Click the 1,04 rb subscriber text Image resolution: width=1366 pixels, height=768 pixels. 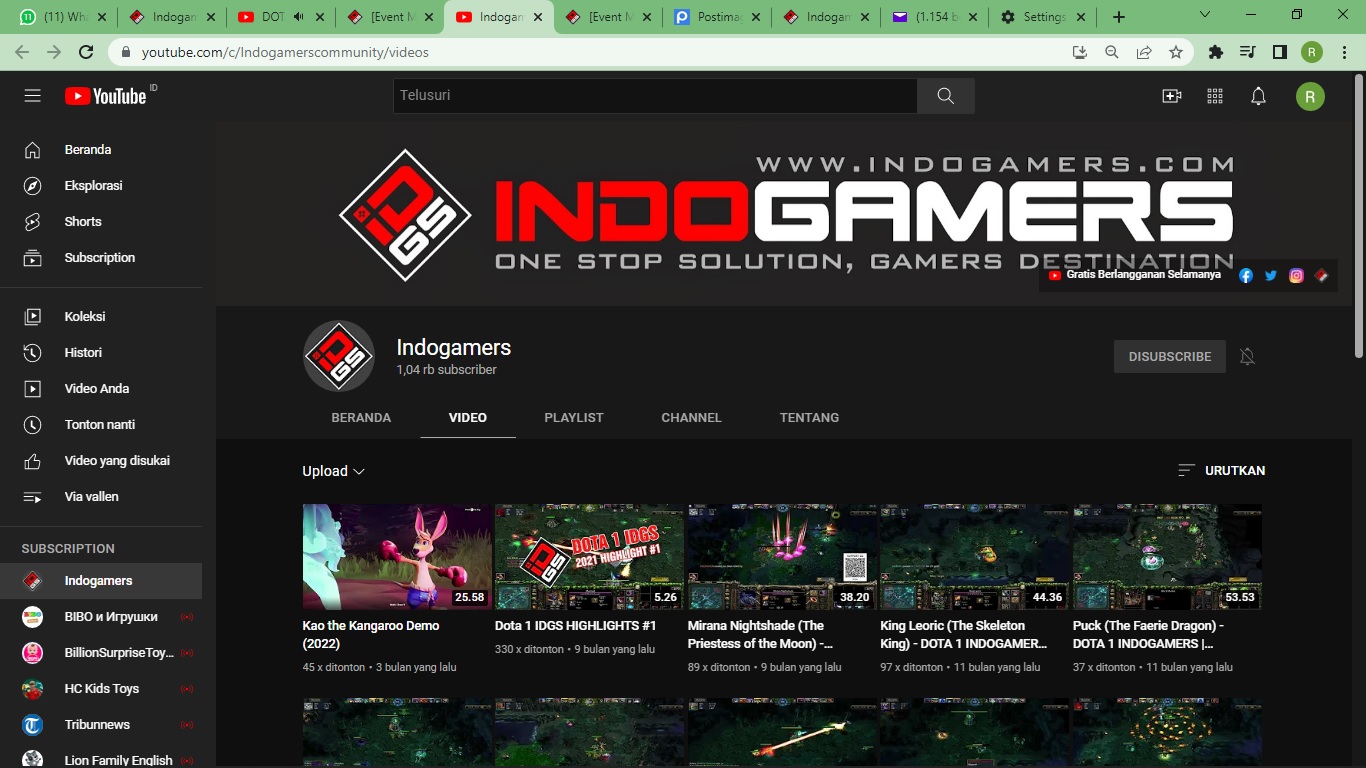[447, 370]
